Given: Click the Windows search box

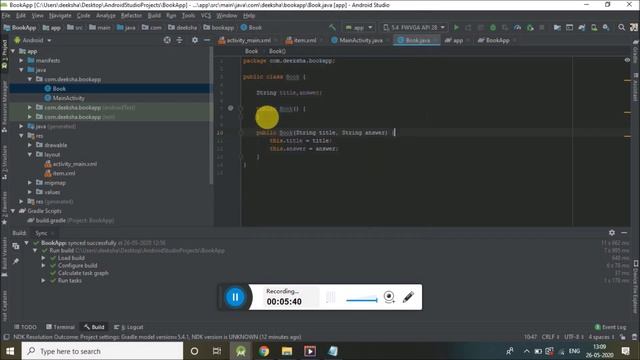Looking at the screenshot, I should [102, 351].
